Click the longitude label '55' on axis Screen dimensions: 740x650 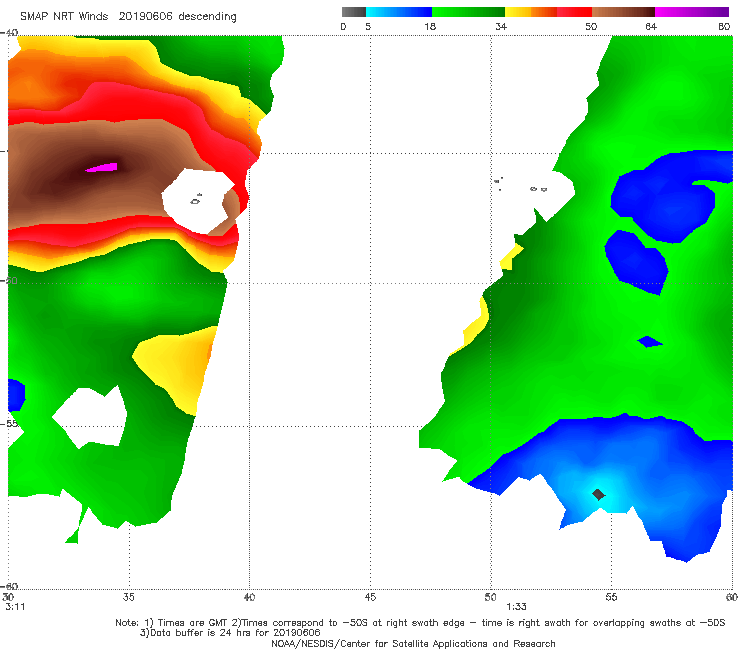[x=611, y=597]
